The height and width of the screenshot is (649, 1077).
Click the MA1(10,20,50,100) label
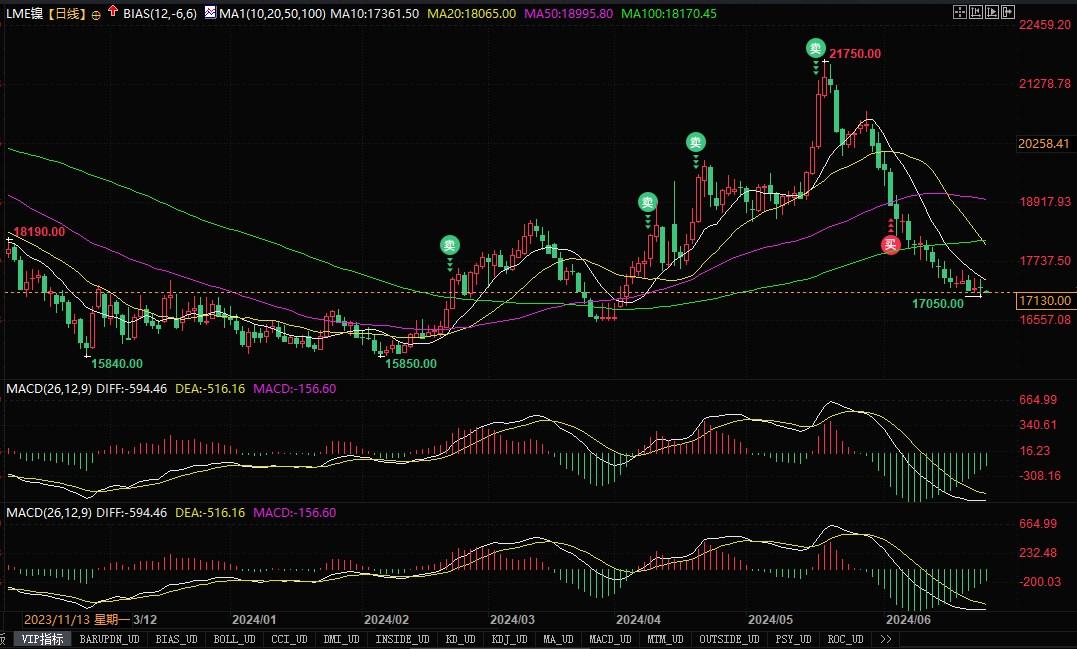(x=270, y=14)
